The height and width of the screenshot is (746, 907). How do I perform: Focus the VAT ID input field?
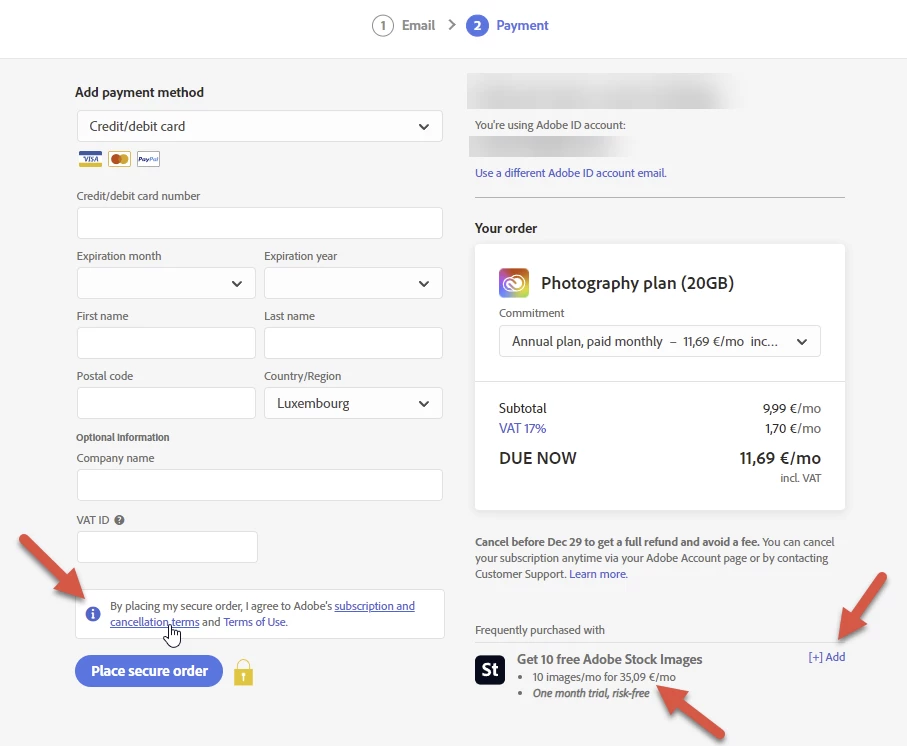click(x=167, y=547)
